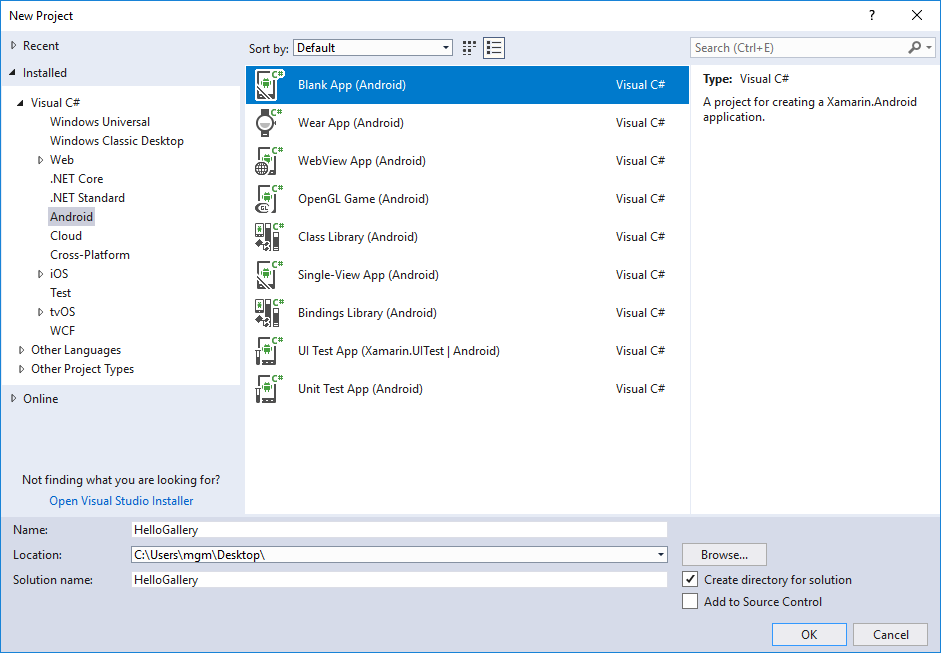Open the Location path dropdown

(x=661, y=555)
